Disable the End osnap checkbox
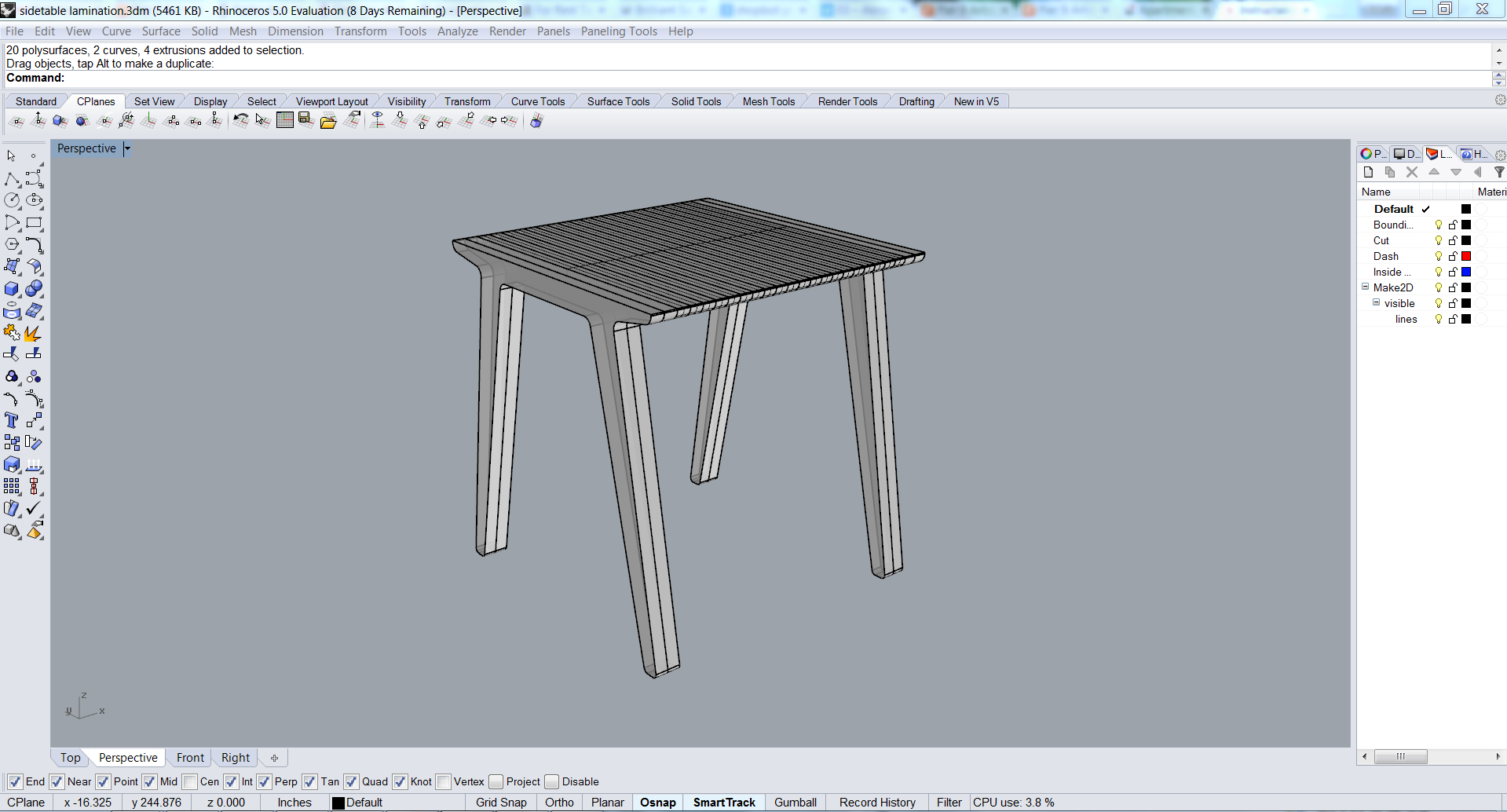This screenshot has width=1507, height=812. coord(14,781)
